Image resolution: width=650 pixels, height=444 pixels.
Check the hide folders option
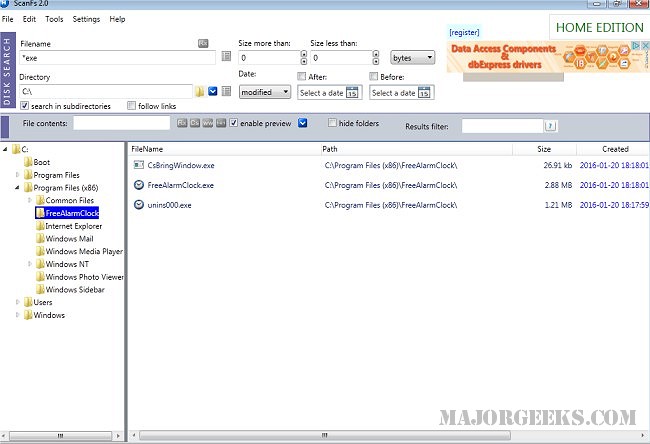pyautogui.click(x=332, y=123)
